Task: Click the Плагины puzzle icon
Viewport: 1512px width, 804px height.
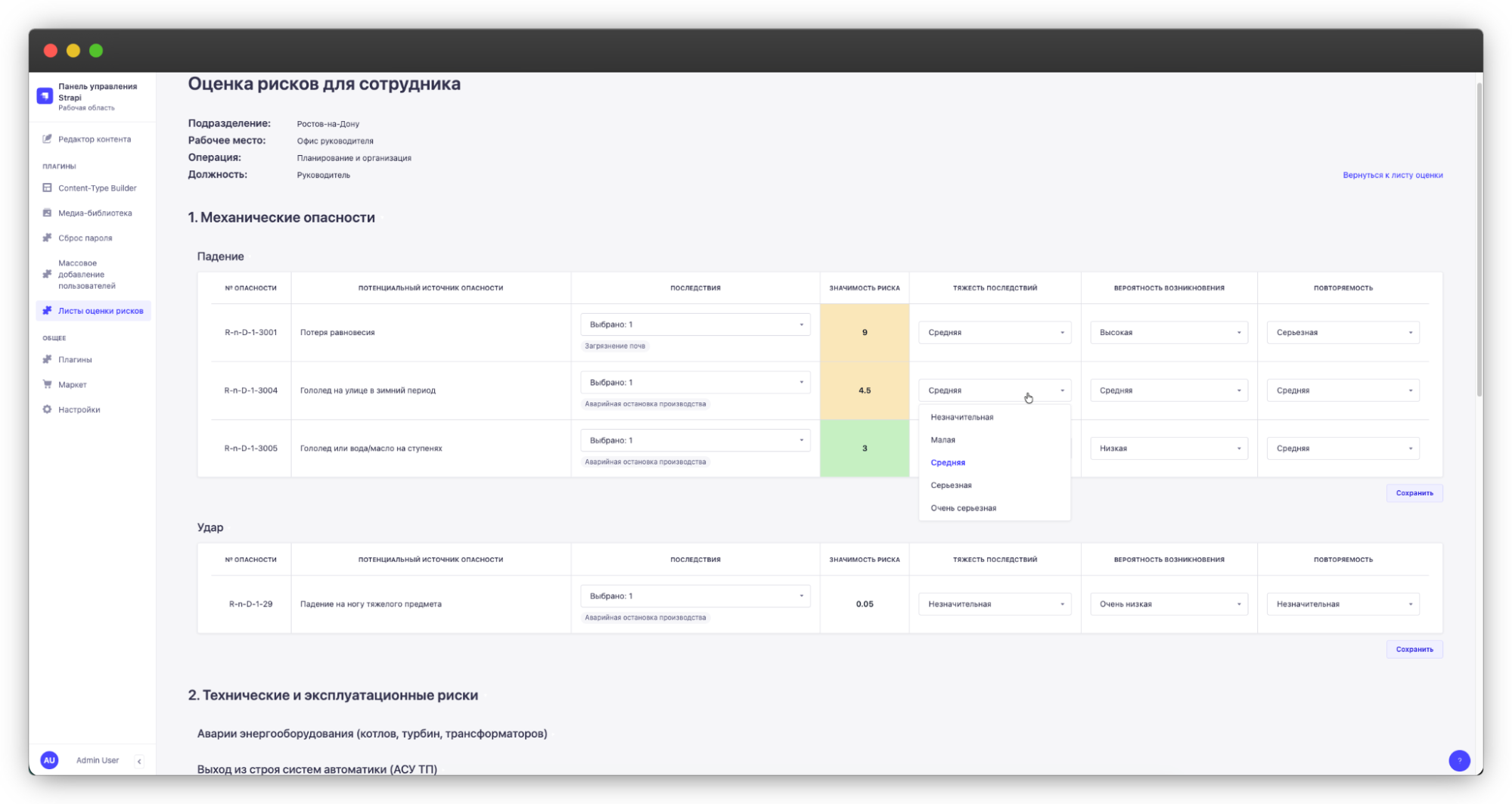Action: [x=47, y=359]
